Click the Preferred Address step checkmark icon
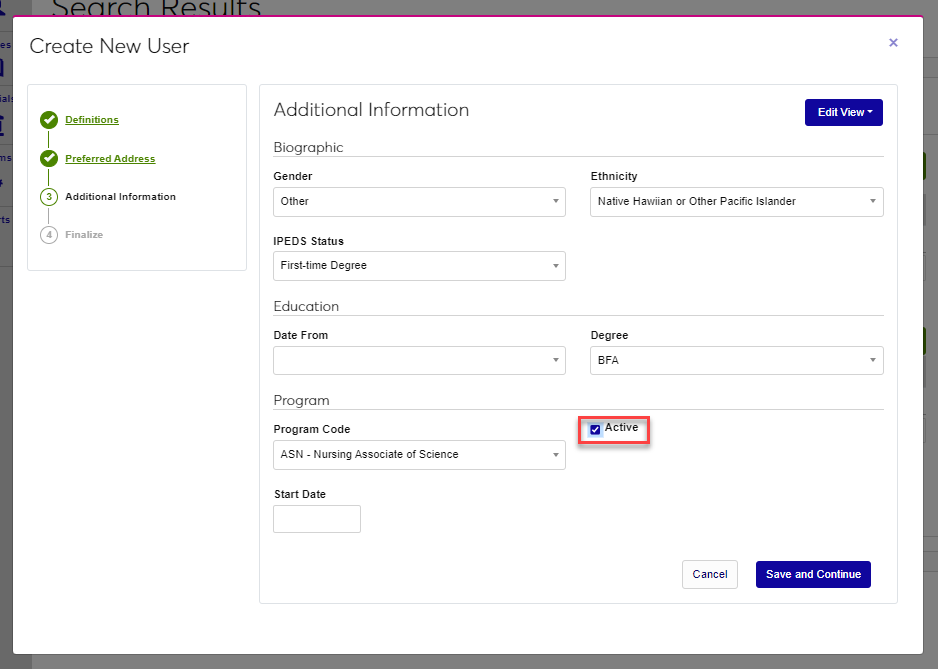Screen dimensions: 938x669 coord(49,159)
